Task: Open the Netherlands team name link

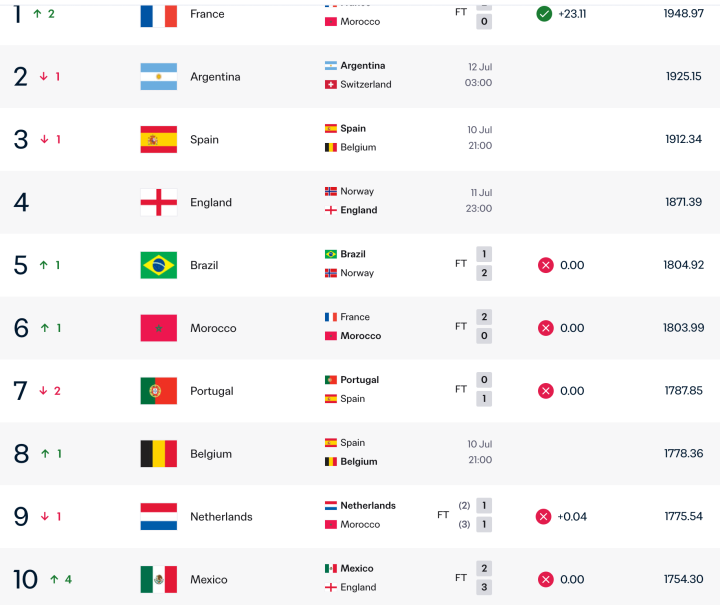Action: (x=221, y=517)
